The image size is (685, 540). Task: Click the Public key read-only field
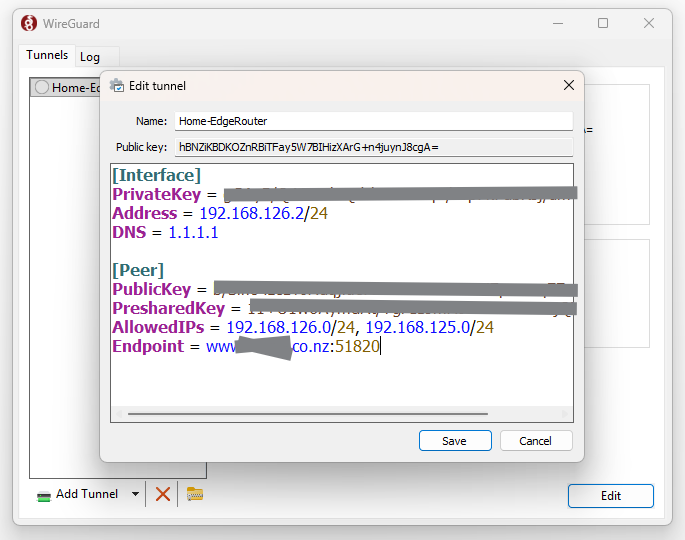[x=372, y=147]
